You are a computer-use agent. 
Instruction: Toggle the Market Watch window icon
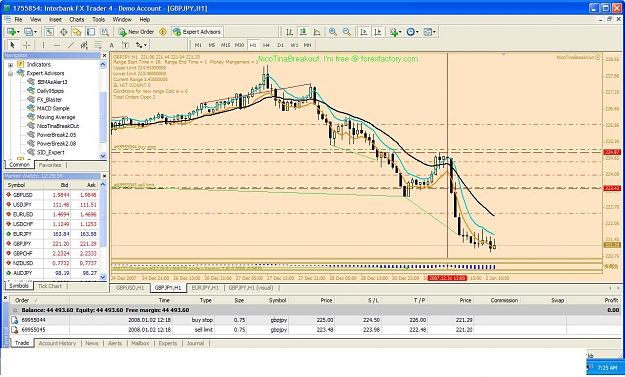pos(49,32)
